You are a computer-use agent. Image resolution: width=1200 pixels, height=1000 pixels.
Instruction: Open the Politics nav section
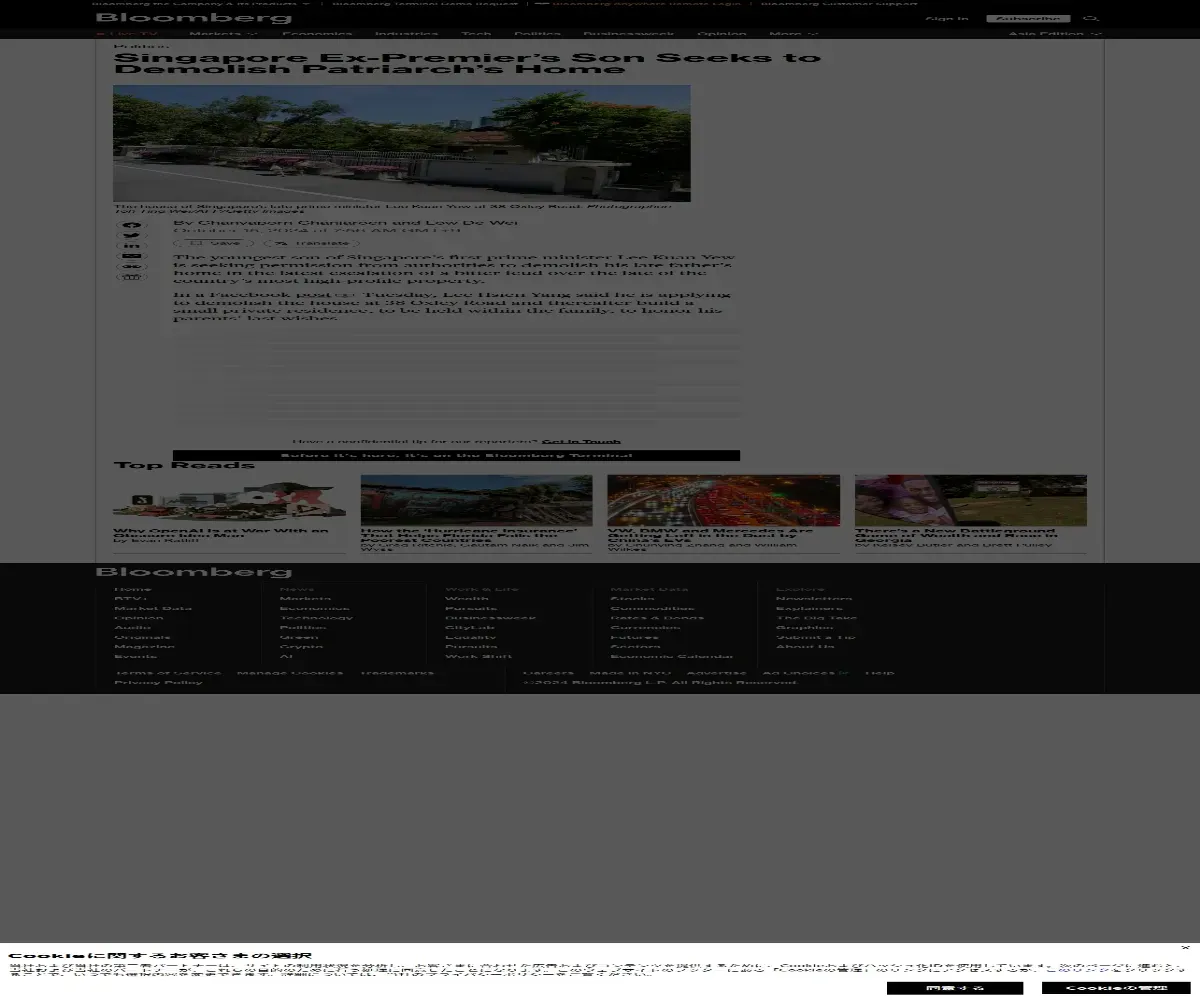click(x=537, y=34)
